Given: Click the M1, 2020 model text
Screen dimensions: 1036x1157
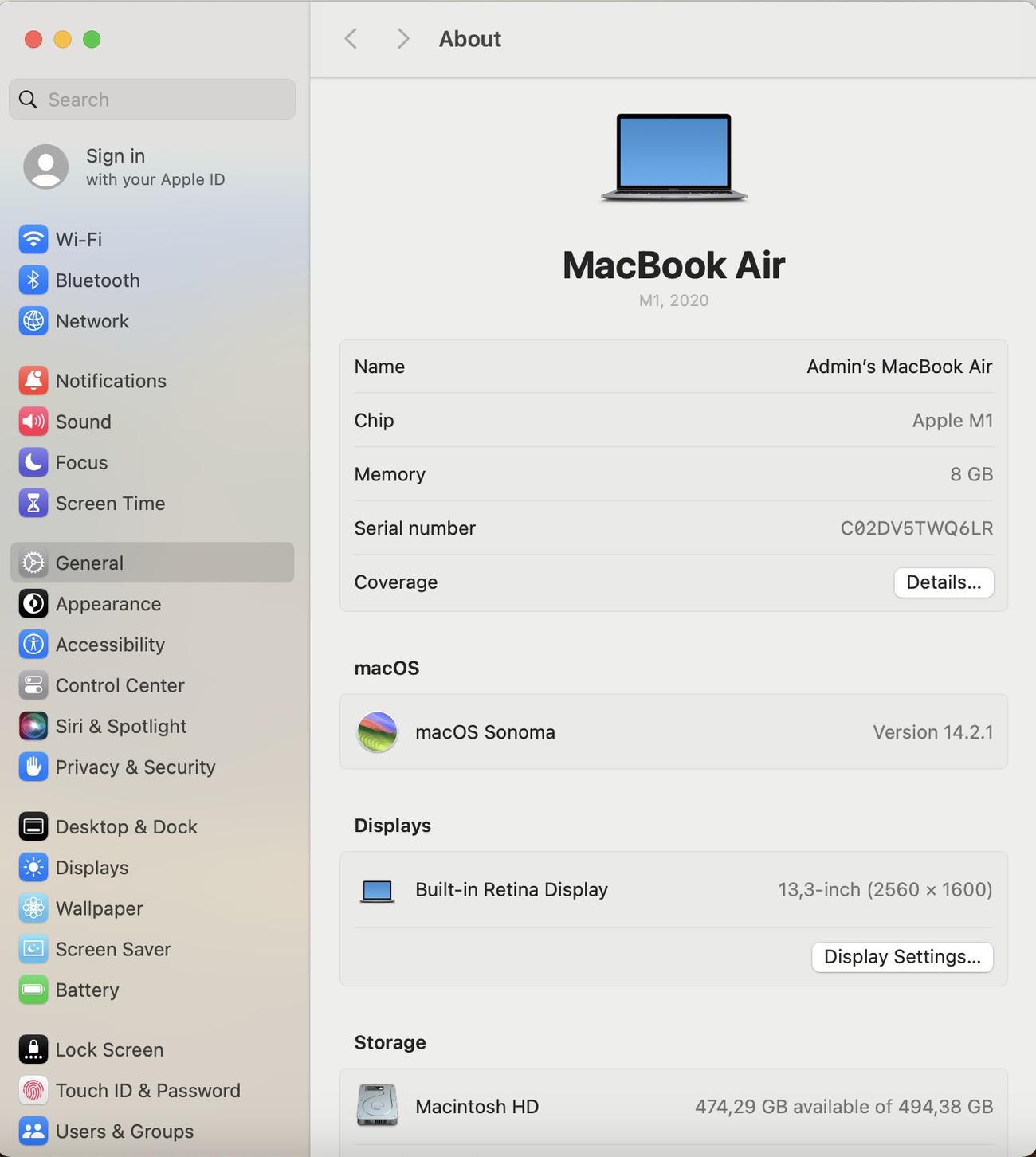Looking at the screenshot, I should coord(673,300).
